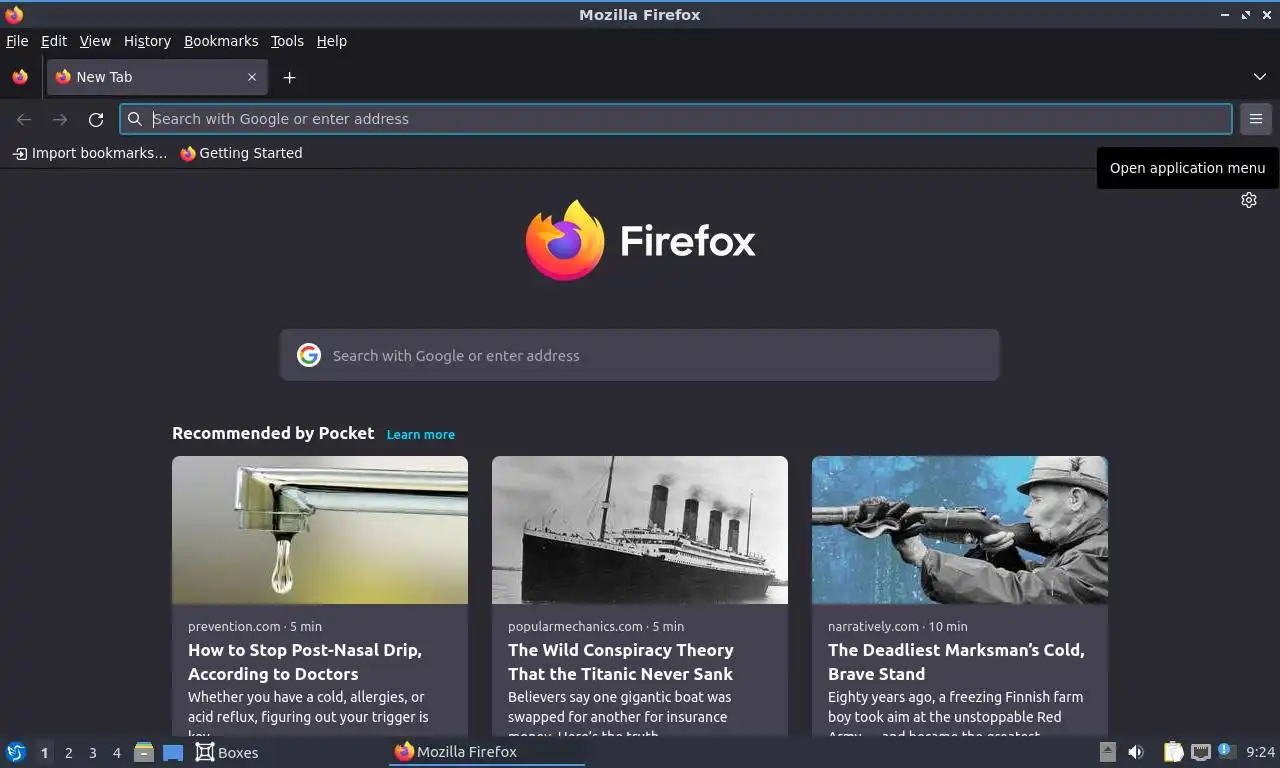Click the reload page button

click(96, 119)
